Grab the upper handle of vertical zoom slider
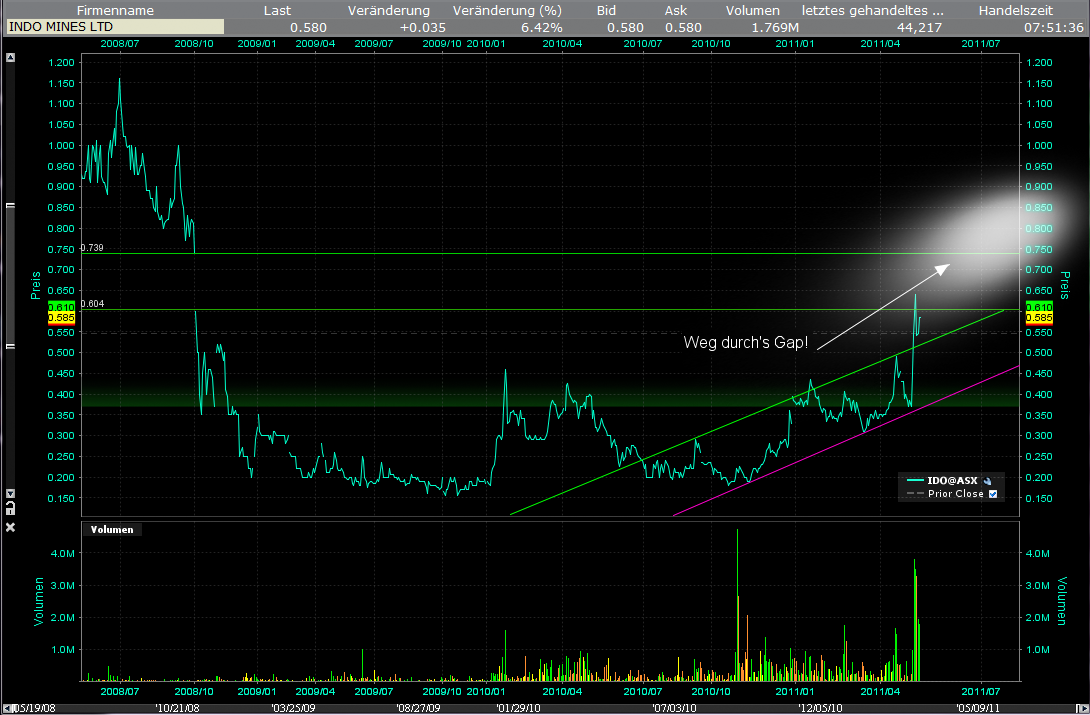This screenshot has width=1090, height=715. click(x=10, y=205)
